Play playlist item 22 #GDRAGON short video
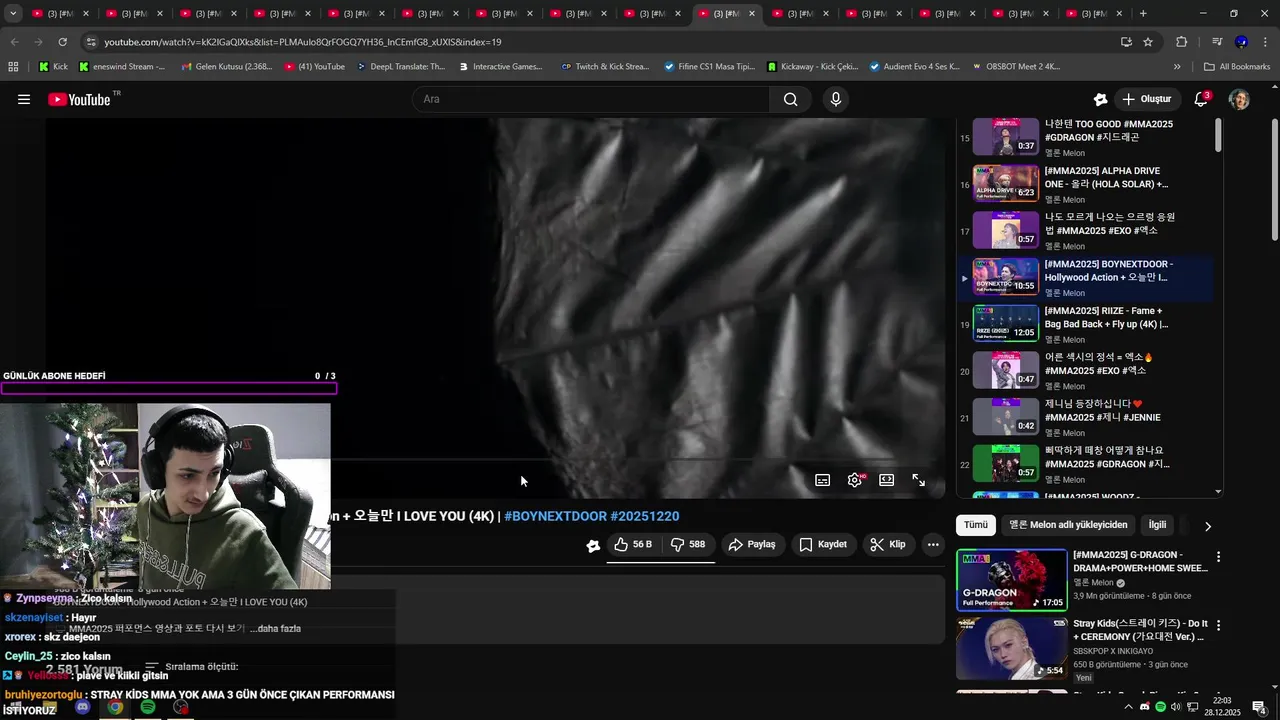 pyautogui.click(x=1085, y=464)
